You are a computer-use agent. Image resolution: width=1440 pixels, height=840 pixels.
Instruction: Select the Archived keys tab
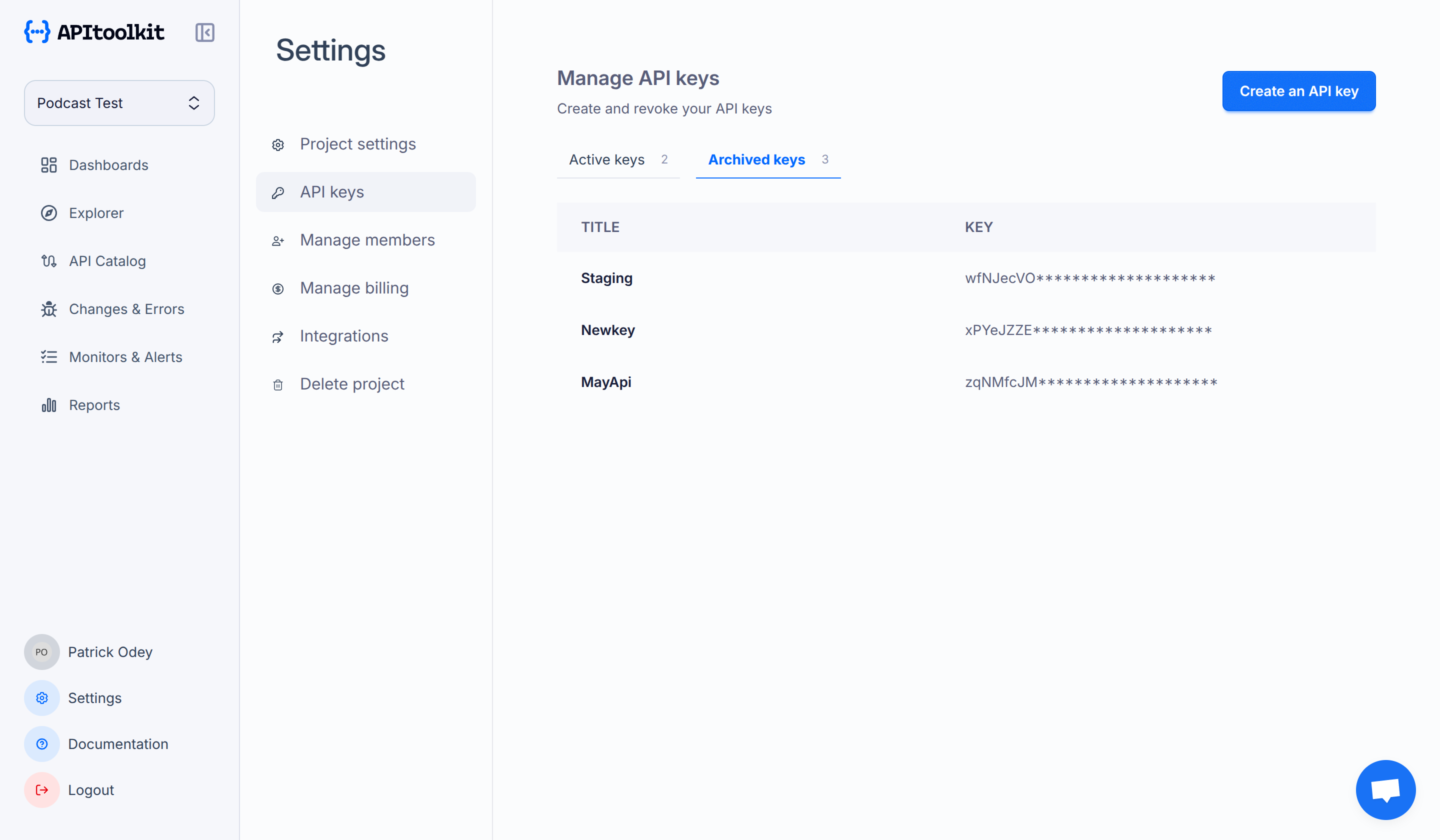(x=756, y=159)
